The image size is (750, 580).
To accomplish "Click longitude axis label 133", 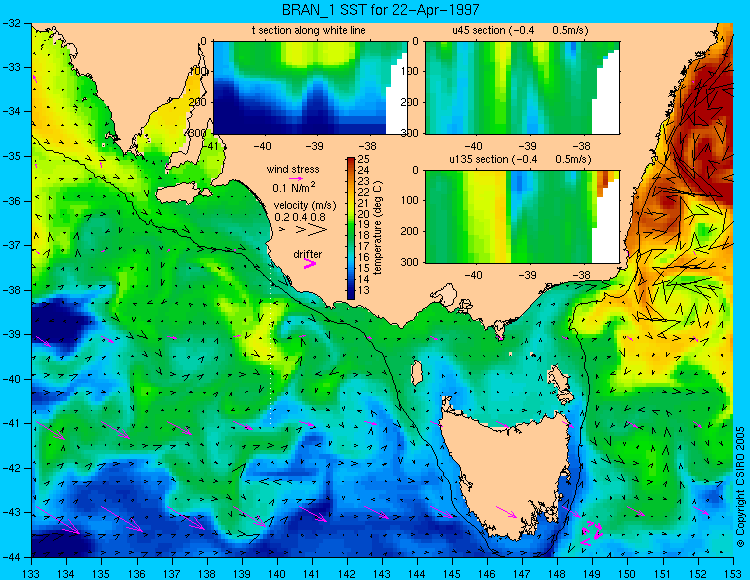I will 31,574.
